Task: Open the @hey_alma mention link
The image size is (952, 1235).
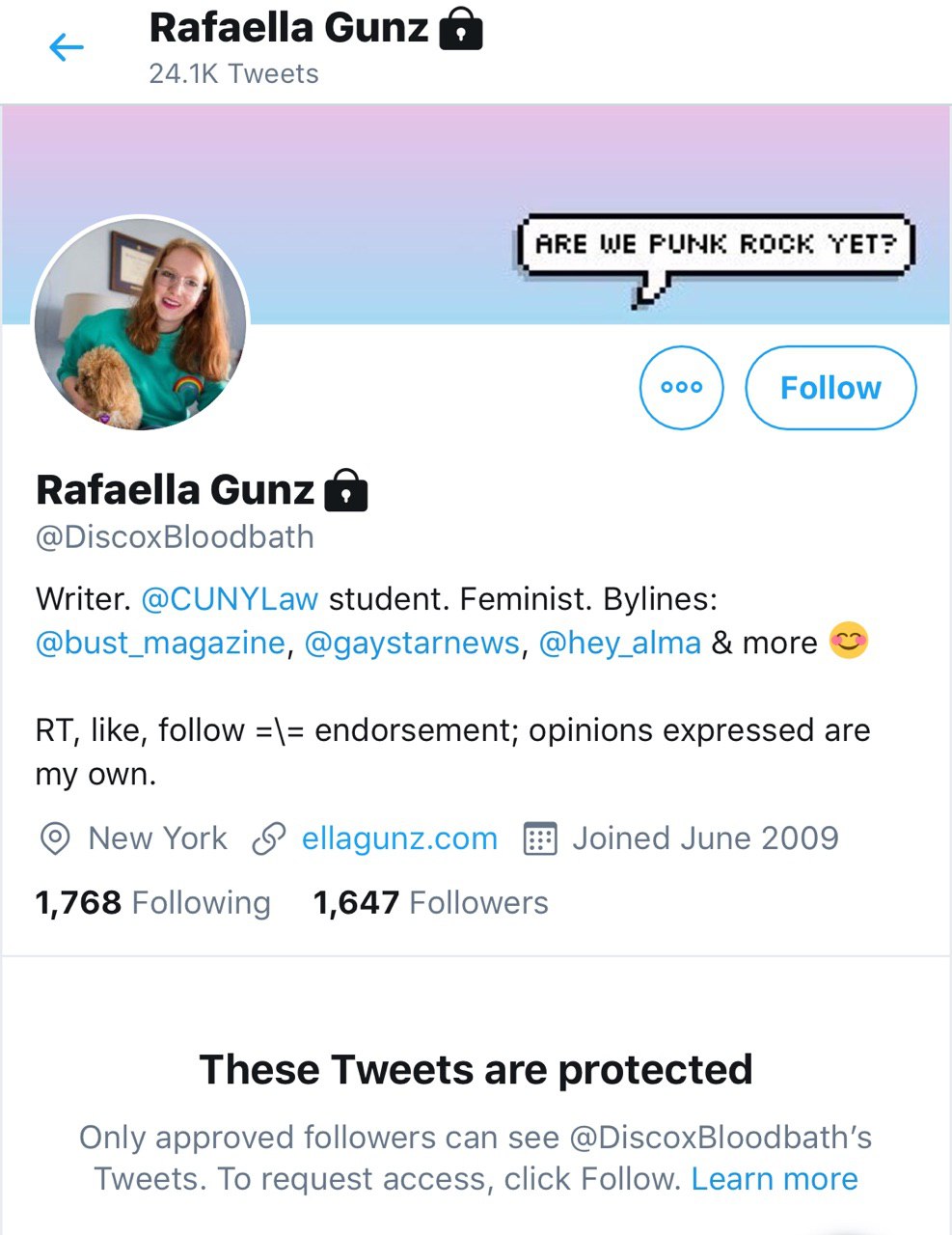Action: [619, 643]
